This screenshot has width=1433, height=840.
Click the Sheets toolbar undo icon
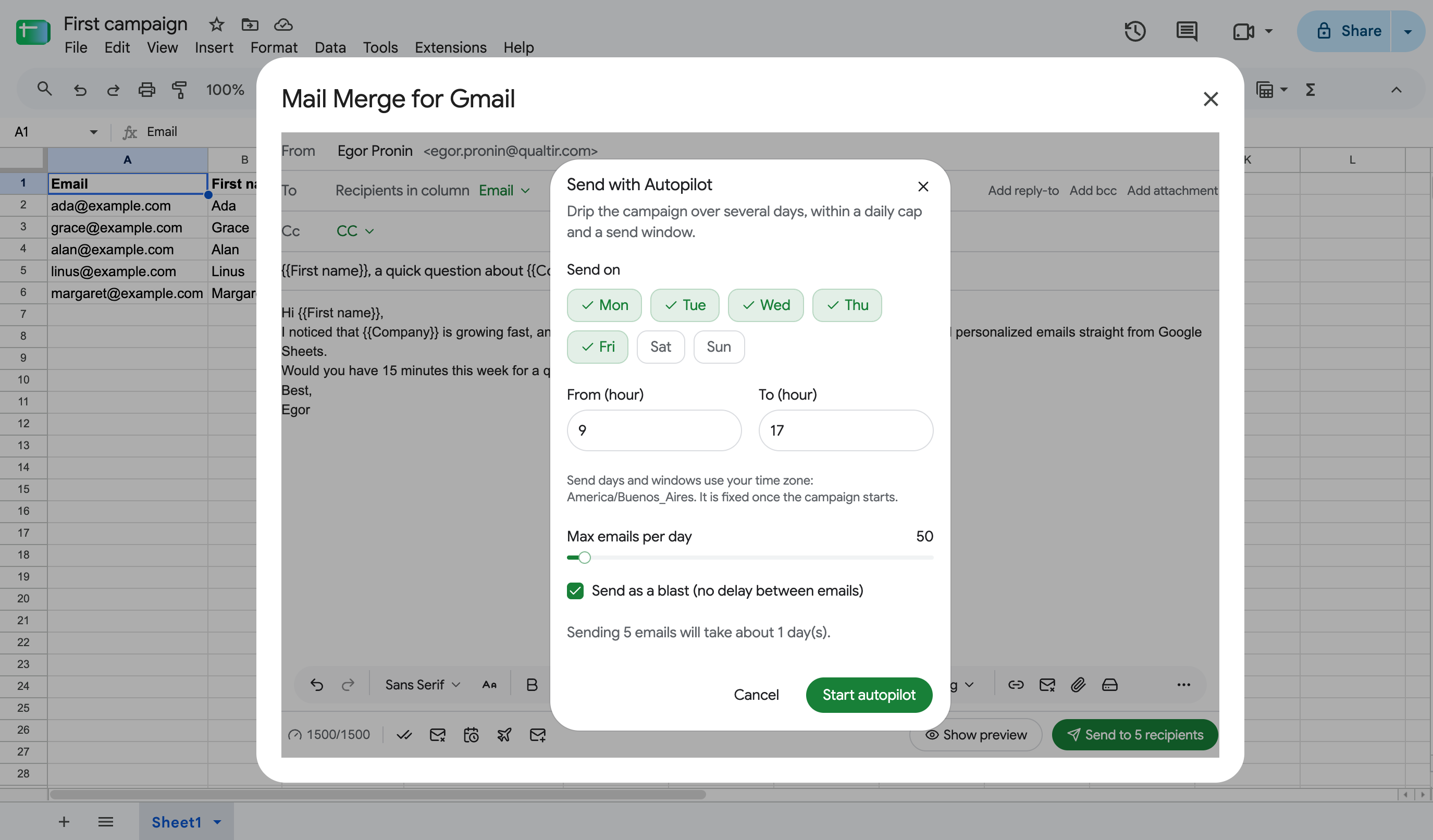coord(80,90)
